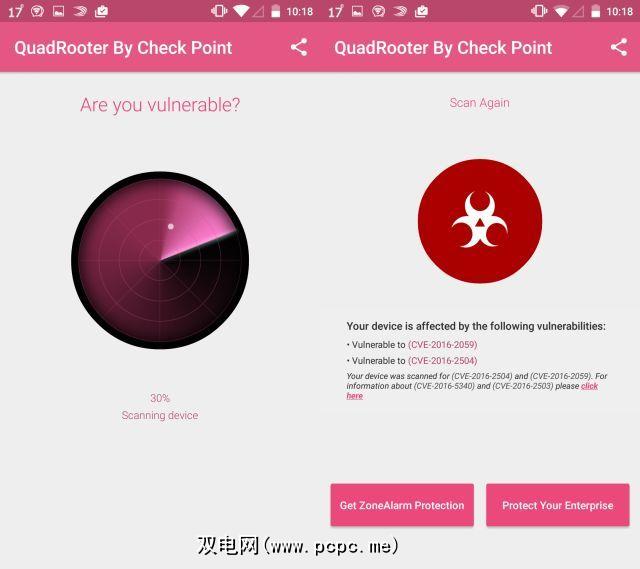Click Get ZoneAlarm Protection button
640x569 pixels.
(402, 505)
